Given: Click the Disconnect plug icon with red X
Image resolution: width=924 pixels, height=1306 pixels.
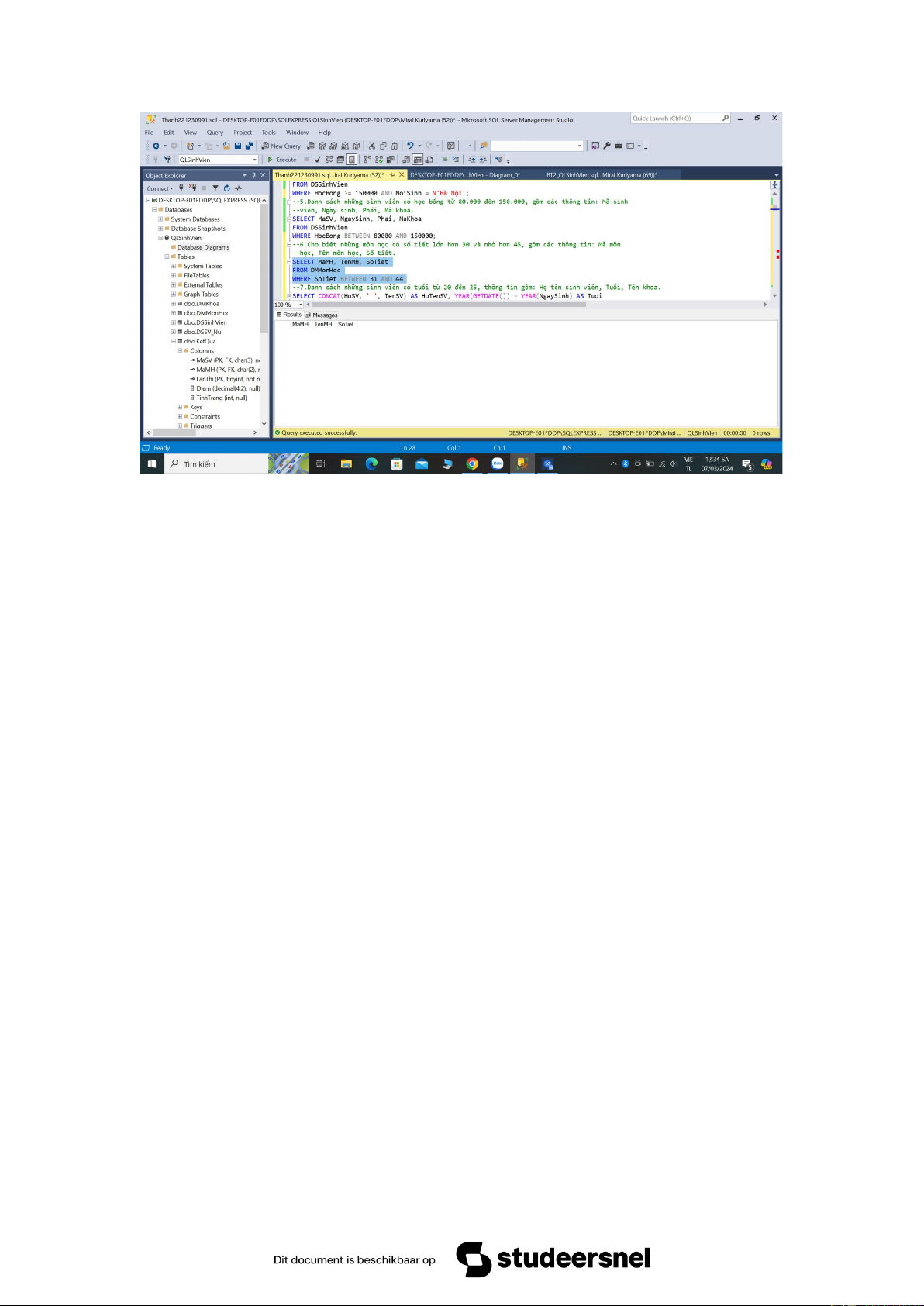Looking at the screenshot, I should tap(193, 188).
